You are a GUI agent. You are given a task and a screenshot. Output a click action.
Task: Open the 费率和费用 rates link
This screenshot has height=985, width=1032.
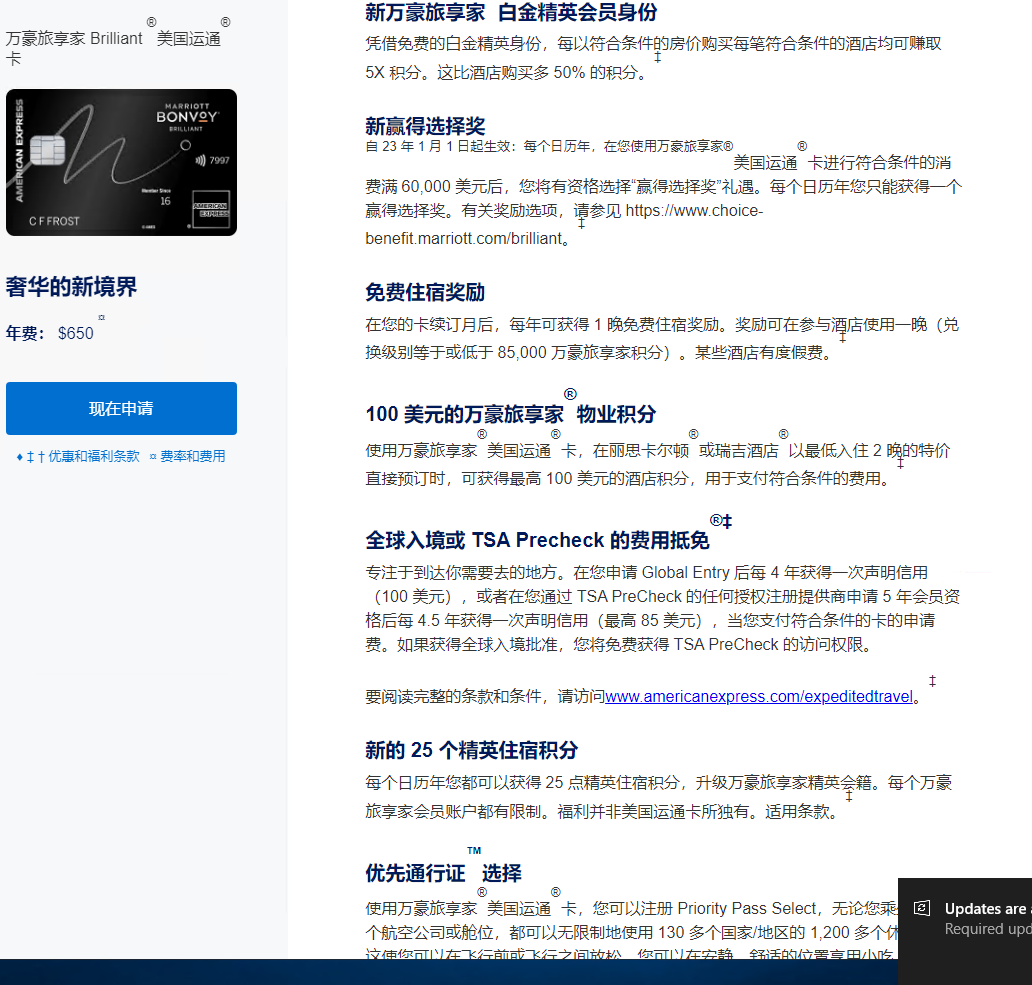[192, 457]
